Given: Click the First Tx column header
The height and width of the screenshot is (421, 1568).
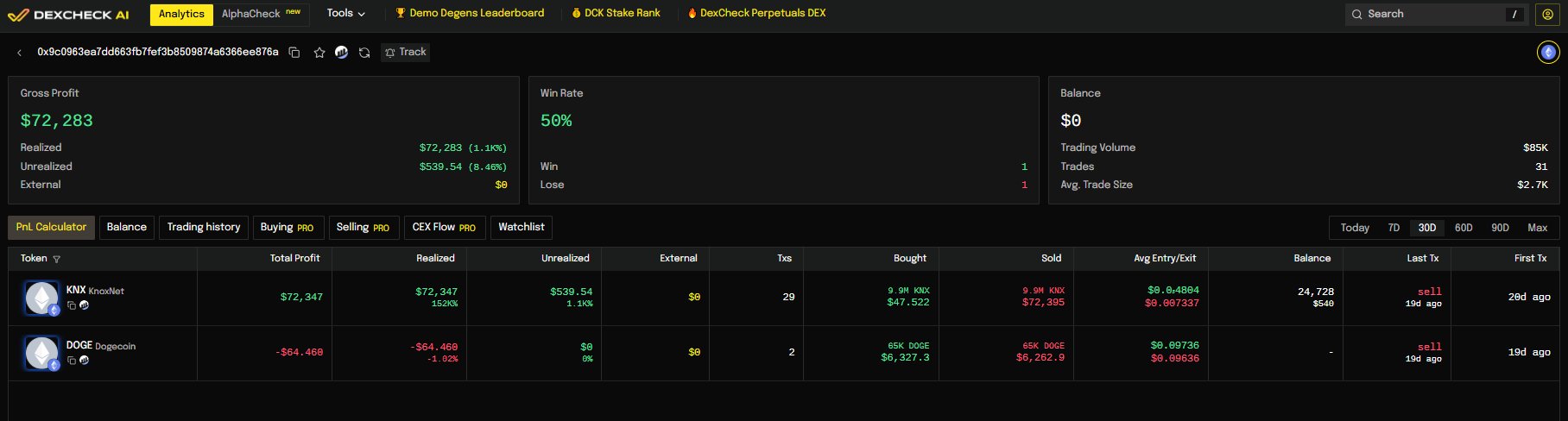Looking at the screenshot, I should pos(1531,259).
